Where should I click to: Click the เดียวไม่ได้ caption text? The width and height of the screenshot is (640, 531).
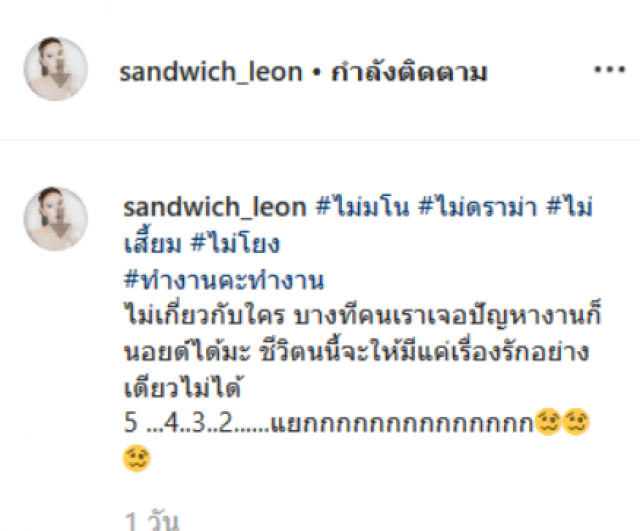click(x=183, y=386)
